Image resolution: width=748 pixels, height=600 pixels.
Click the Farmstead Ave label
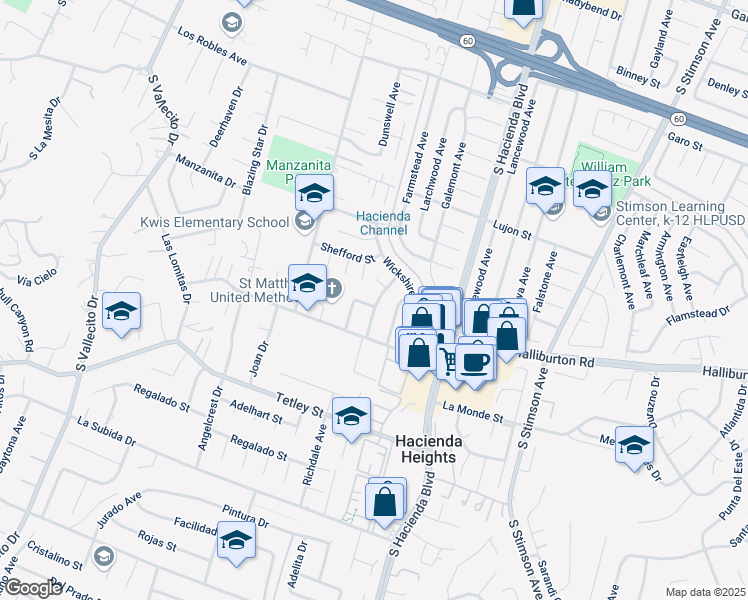(416, 168)
